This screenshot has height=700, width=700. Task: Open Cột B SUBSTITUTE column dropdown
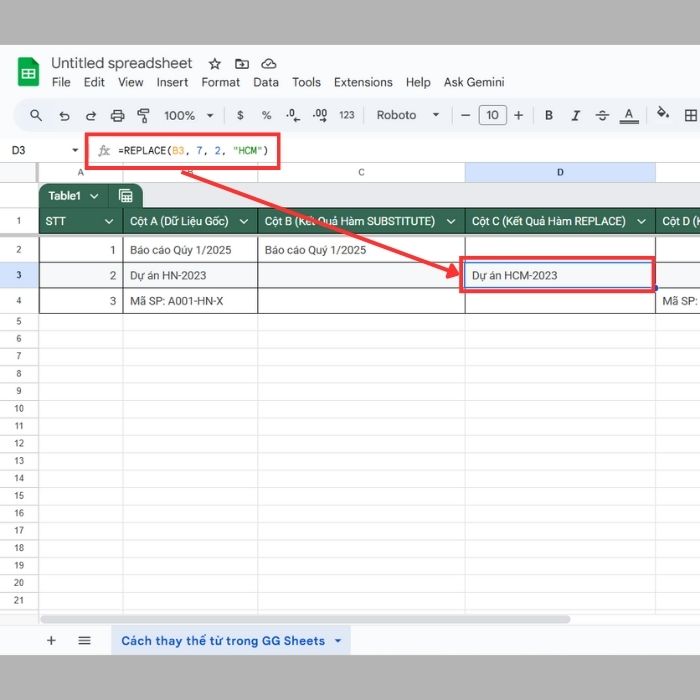click(x=451, y=221)
